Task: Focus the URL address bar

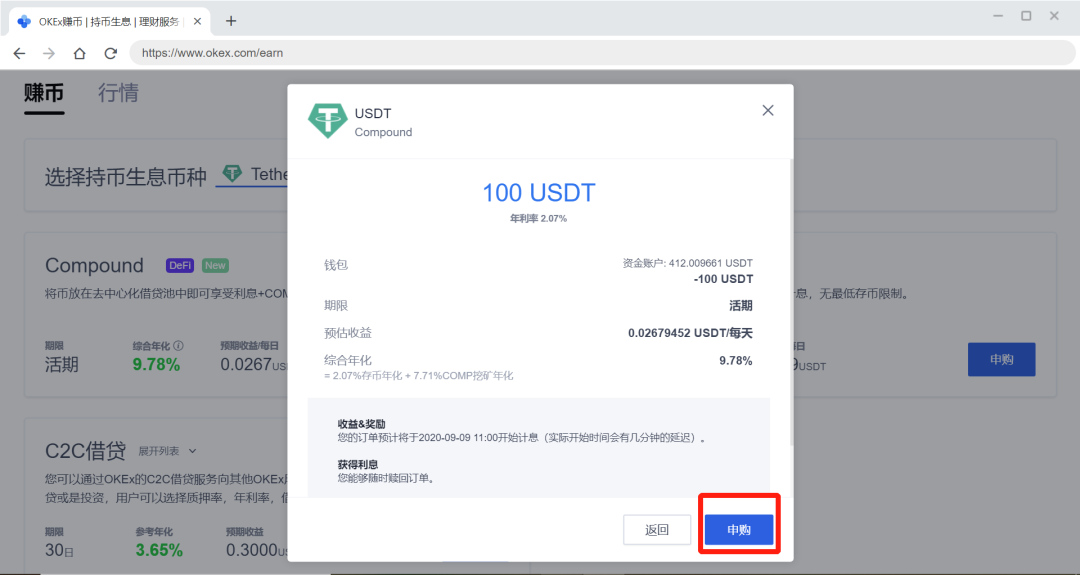Action: pyautogui.click(x=603, y=53)
